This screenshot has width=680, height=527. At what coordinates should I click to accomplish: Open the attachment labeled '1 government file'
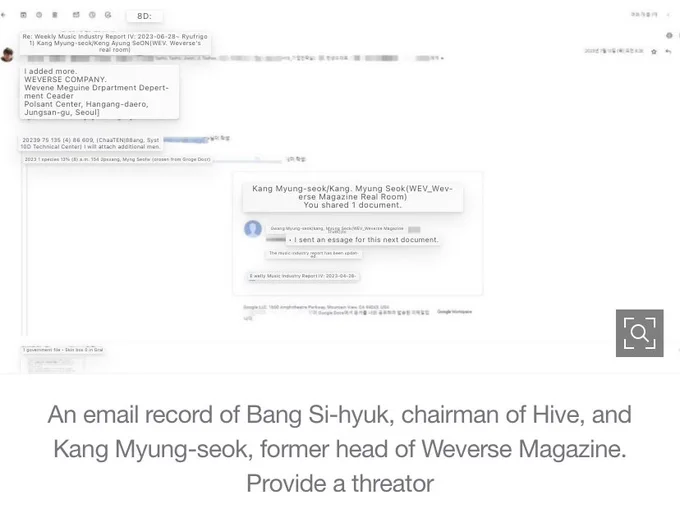pos(63,350)
